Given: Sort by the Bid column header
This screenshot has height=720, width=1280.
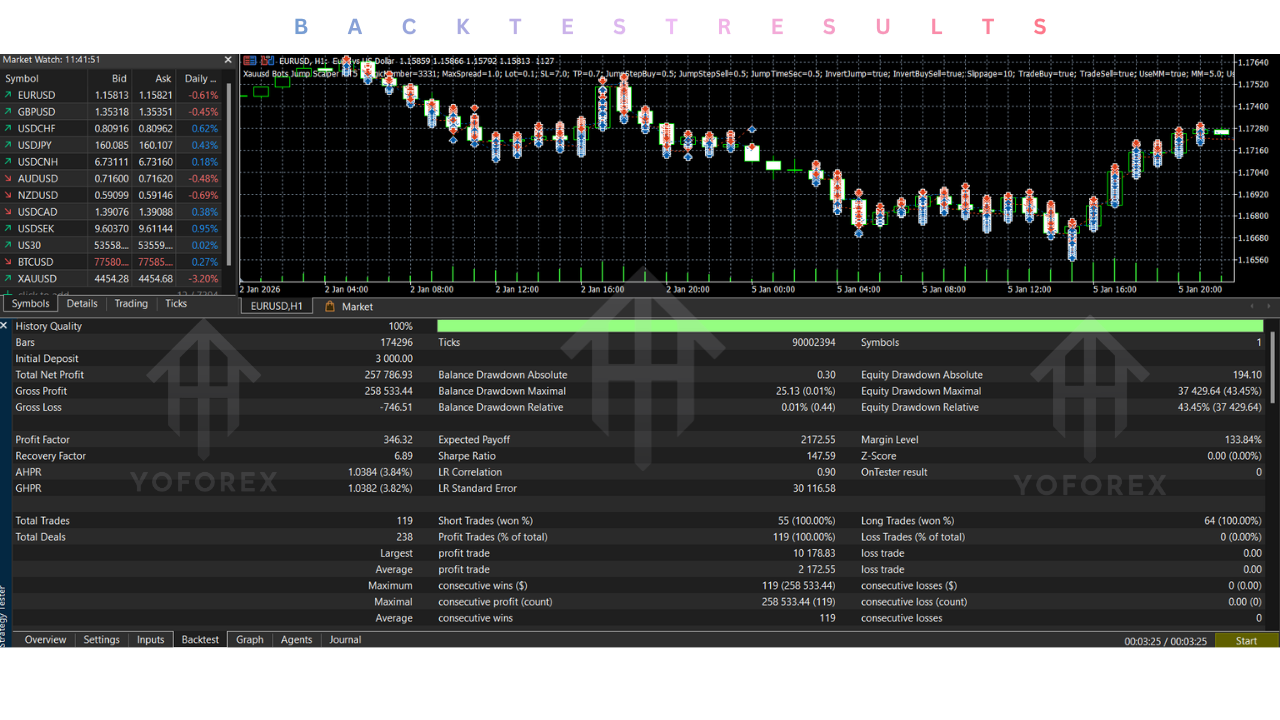Looking at the screenshot, I should pos(110,78).
